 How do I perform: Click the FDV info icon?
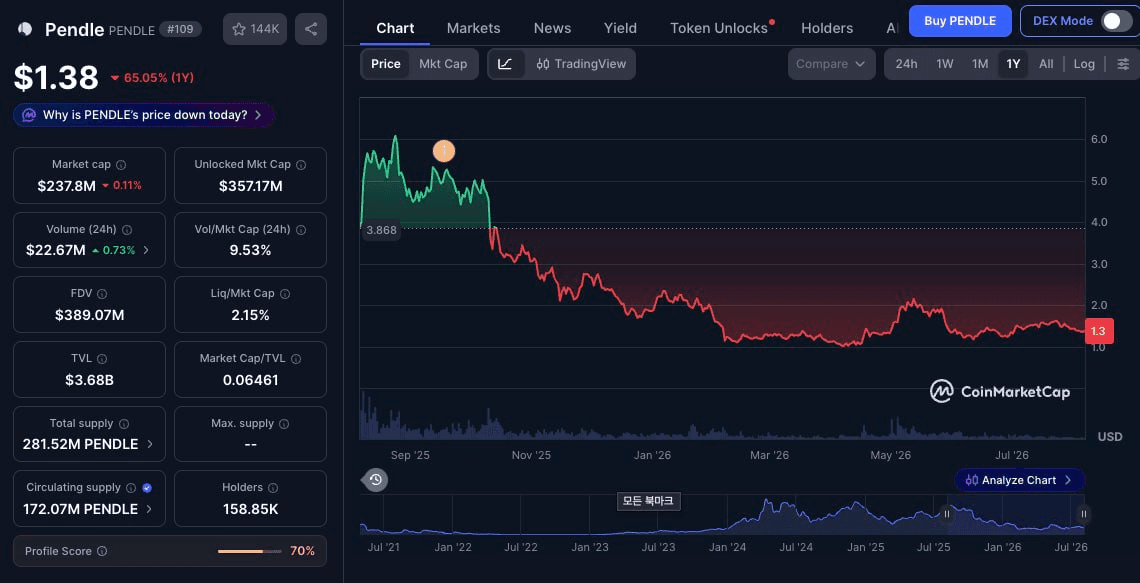tap(102, 294)
